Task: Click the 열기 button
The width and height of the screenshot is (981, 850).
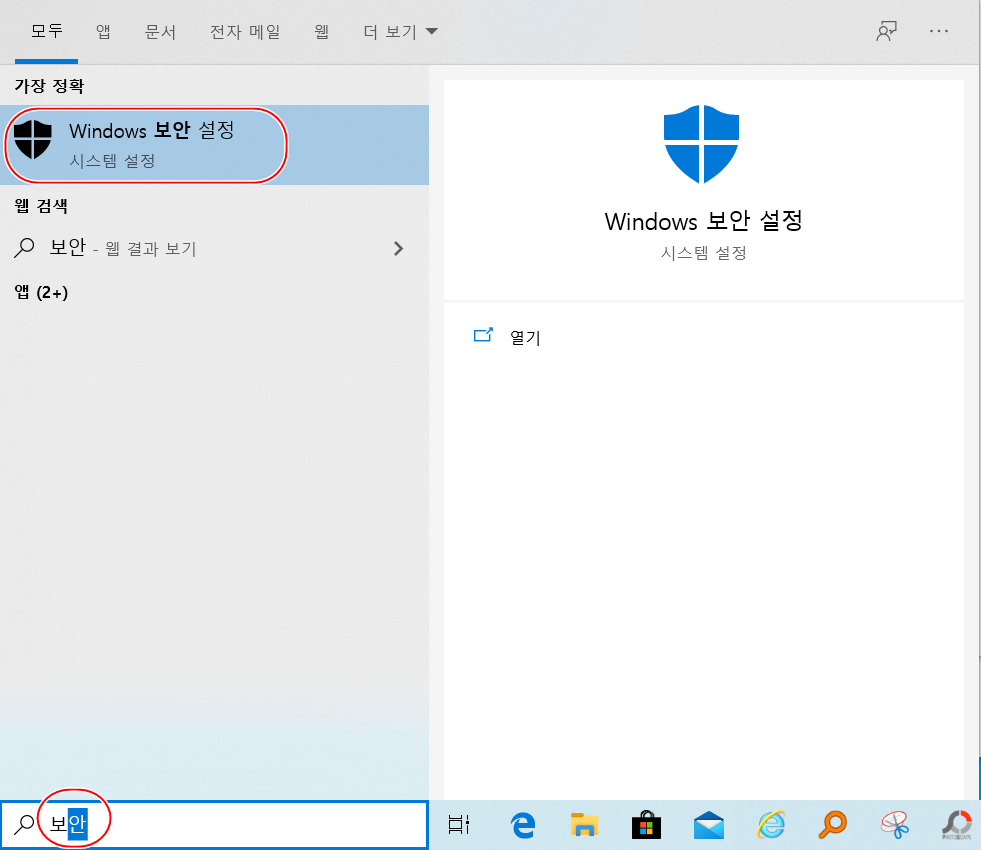Action: click(525, 338)
